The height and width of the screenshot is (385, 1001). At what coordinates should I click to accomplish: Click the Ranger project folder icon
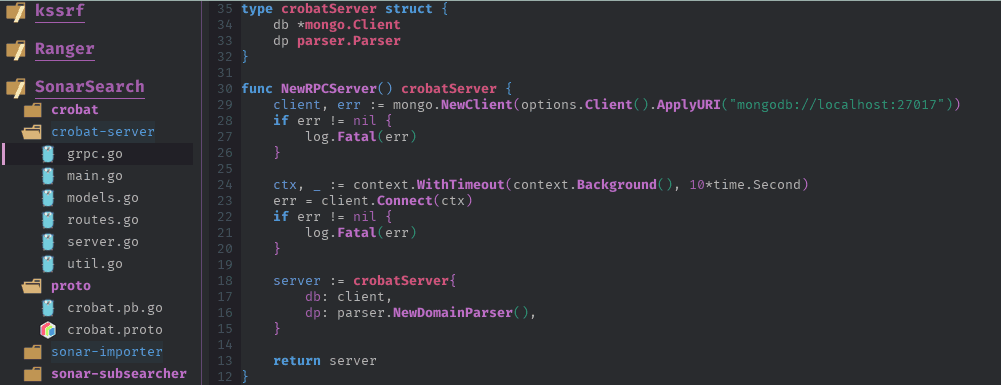point(15,49)
